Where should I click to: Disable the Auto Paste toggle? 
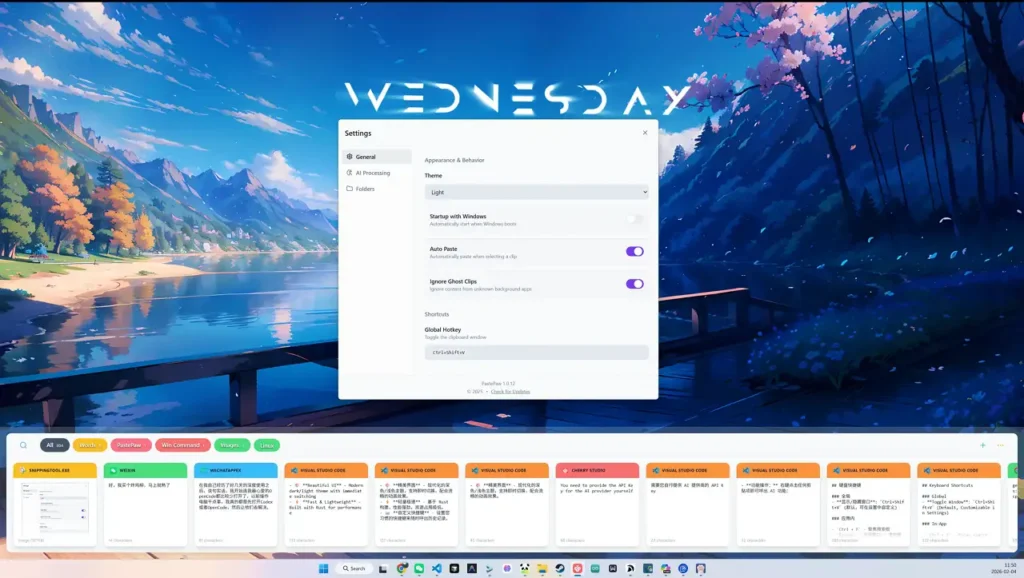(x=634, y=251)
